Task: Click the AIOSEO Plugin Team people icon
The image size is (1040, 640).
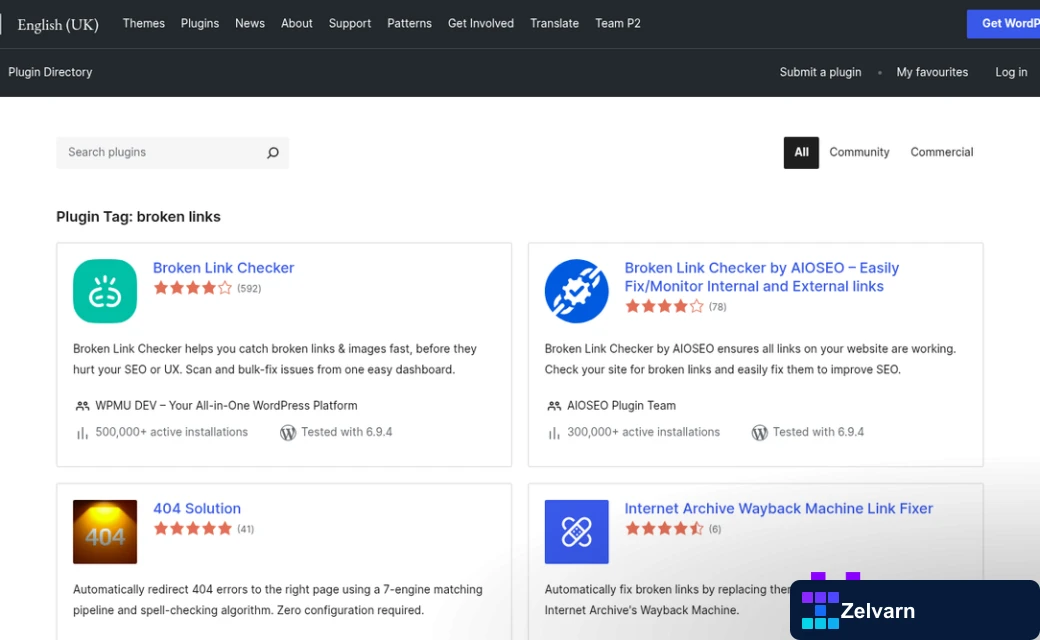Action: 554,406
